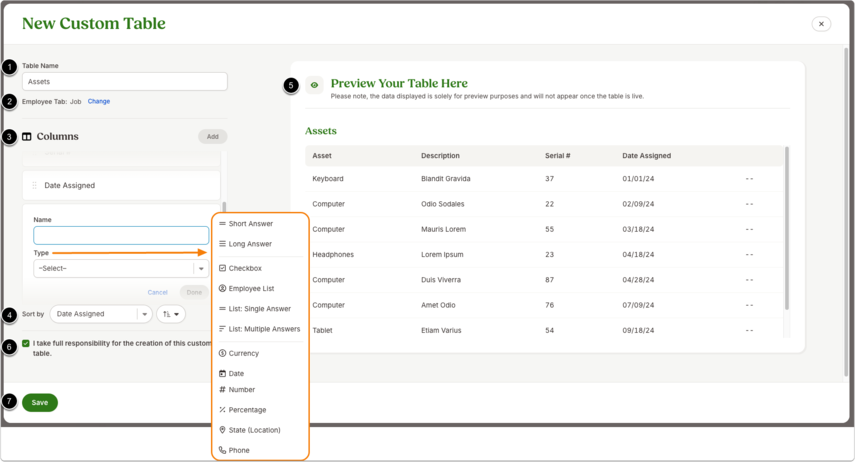Click the eye preview icon
The image size is (855, 462).
click(314, 85)
